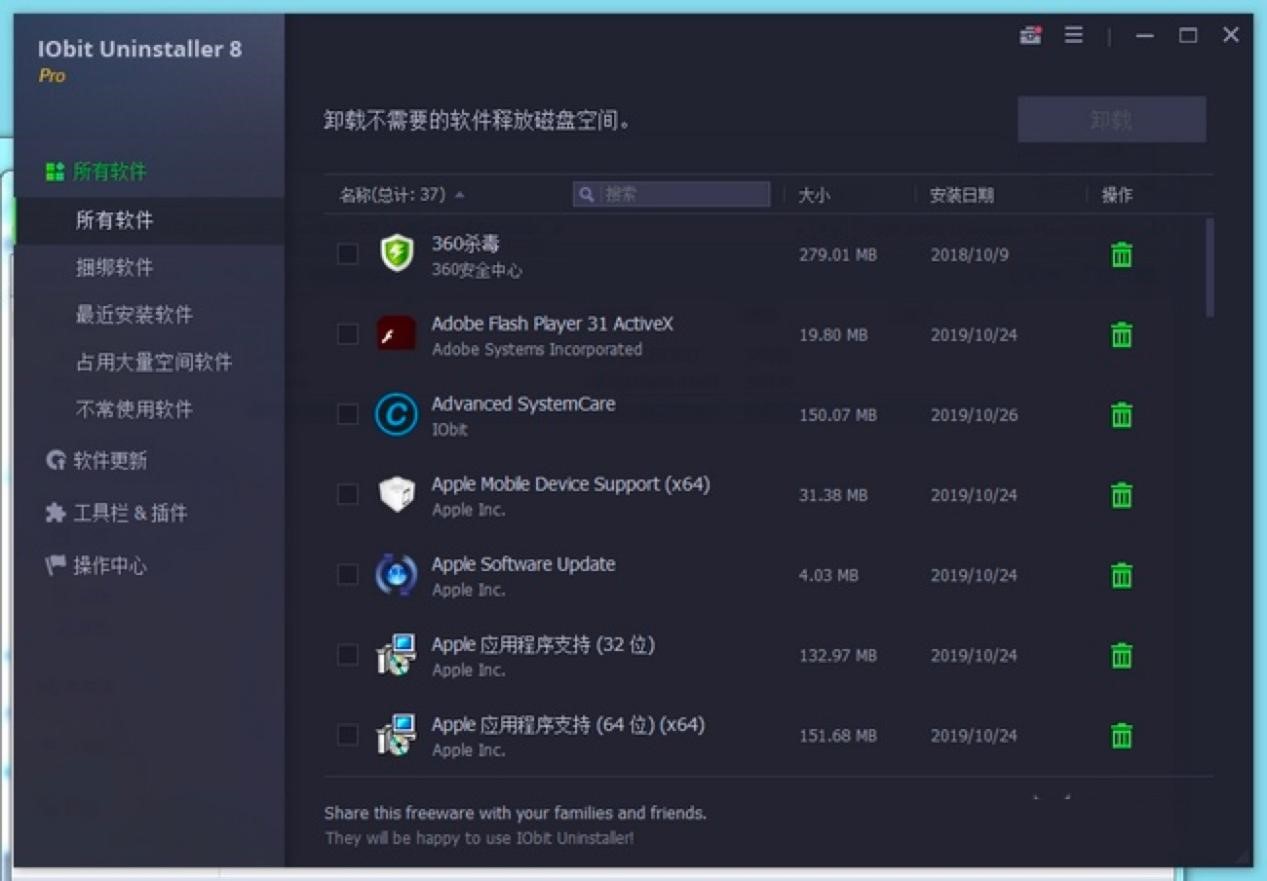Click the gift promotion icon near the window controls
The width and height of the screenshot is (1267, 881).
pyautogui.click(x=1030, y=34)
